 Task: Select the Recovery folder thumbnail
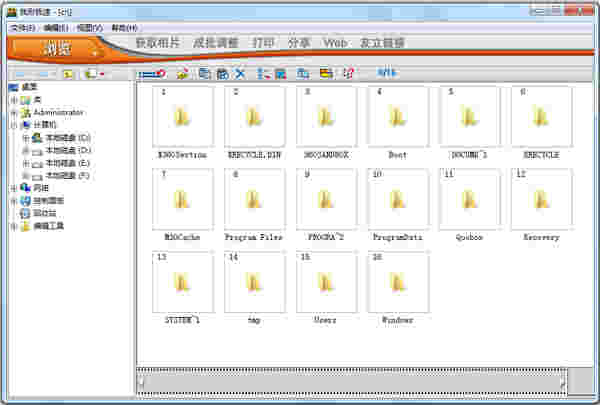click(541, 199)
